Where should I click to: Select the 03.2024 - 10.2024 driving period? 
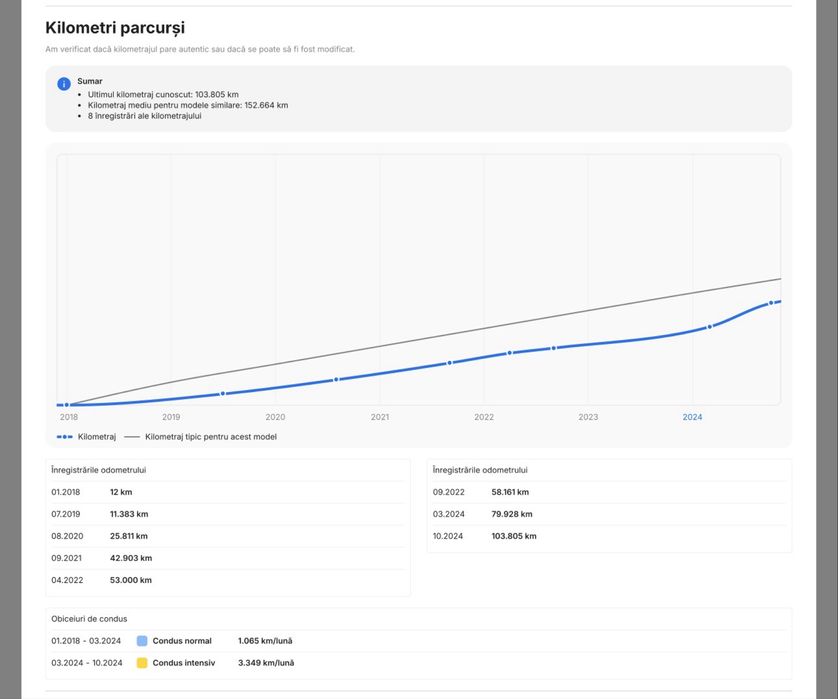coord(87,663)
